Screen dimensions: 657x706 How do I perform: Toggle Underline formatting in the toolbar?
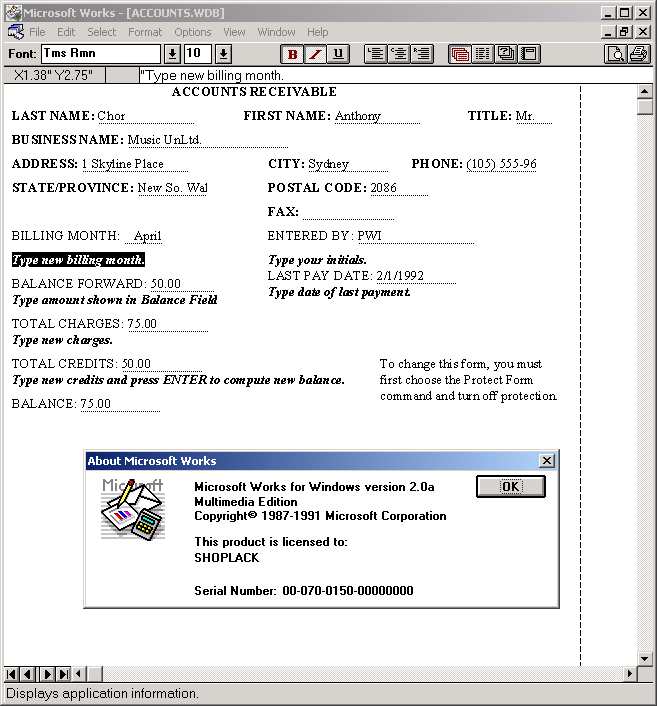click(x=338, y=54)
